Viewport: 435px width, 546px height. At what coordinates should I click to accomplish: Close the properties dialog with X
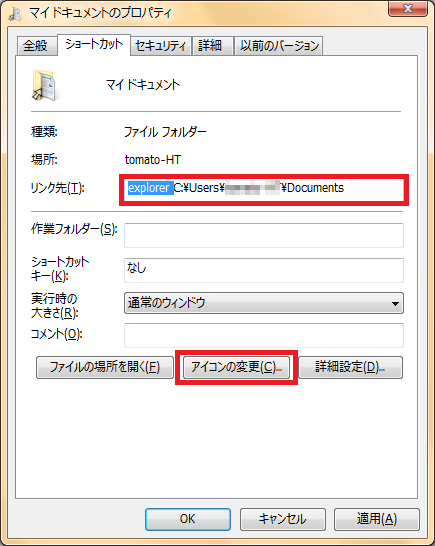pyautogui.click(x=407, y=8)
